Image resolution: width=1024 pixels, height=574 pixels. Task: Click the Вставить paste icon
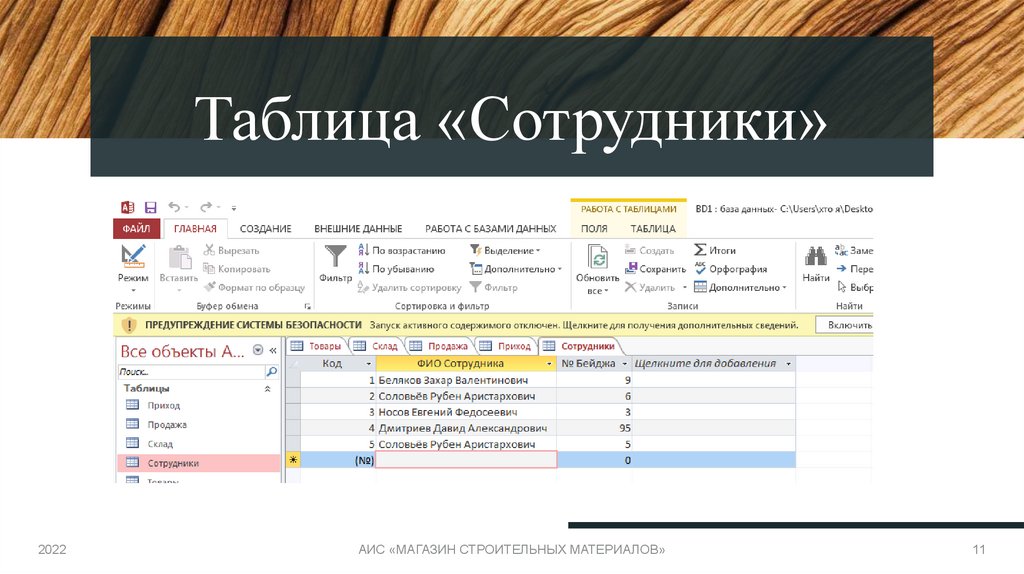[179, 257]
